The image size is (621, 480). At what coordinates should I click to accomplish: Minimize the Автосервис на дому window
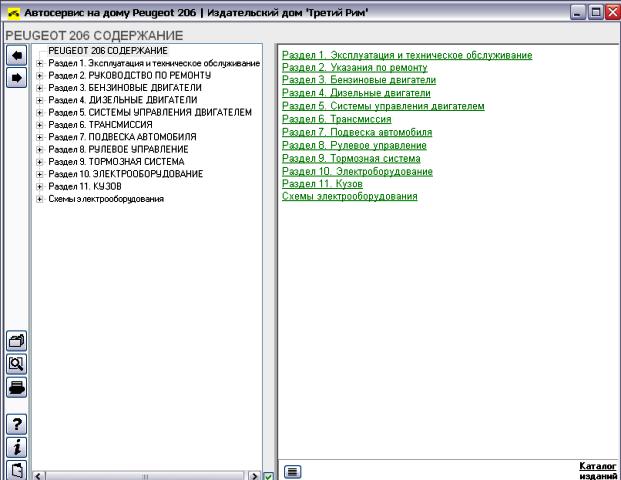pyautogui.click(x=578, y=13)
